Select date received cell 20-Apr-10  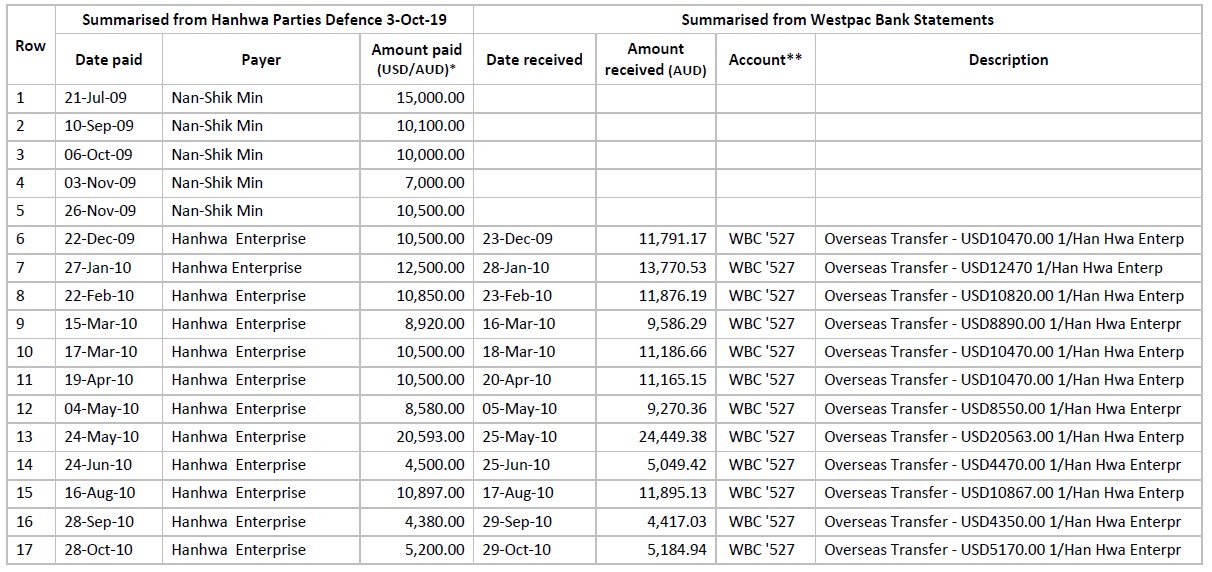(x=517, y=380)
